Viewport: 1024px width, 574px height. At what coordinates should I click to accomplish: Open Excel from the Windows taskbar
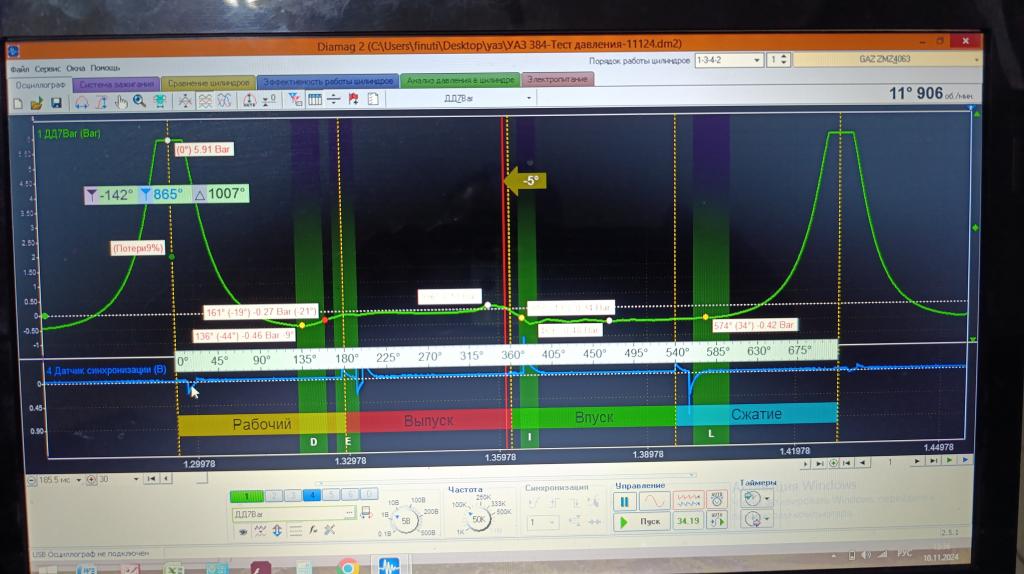point(174,569)
